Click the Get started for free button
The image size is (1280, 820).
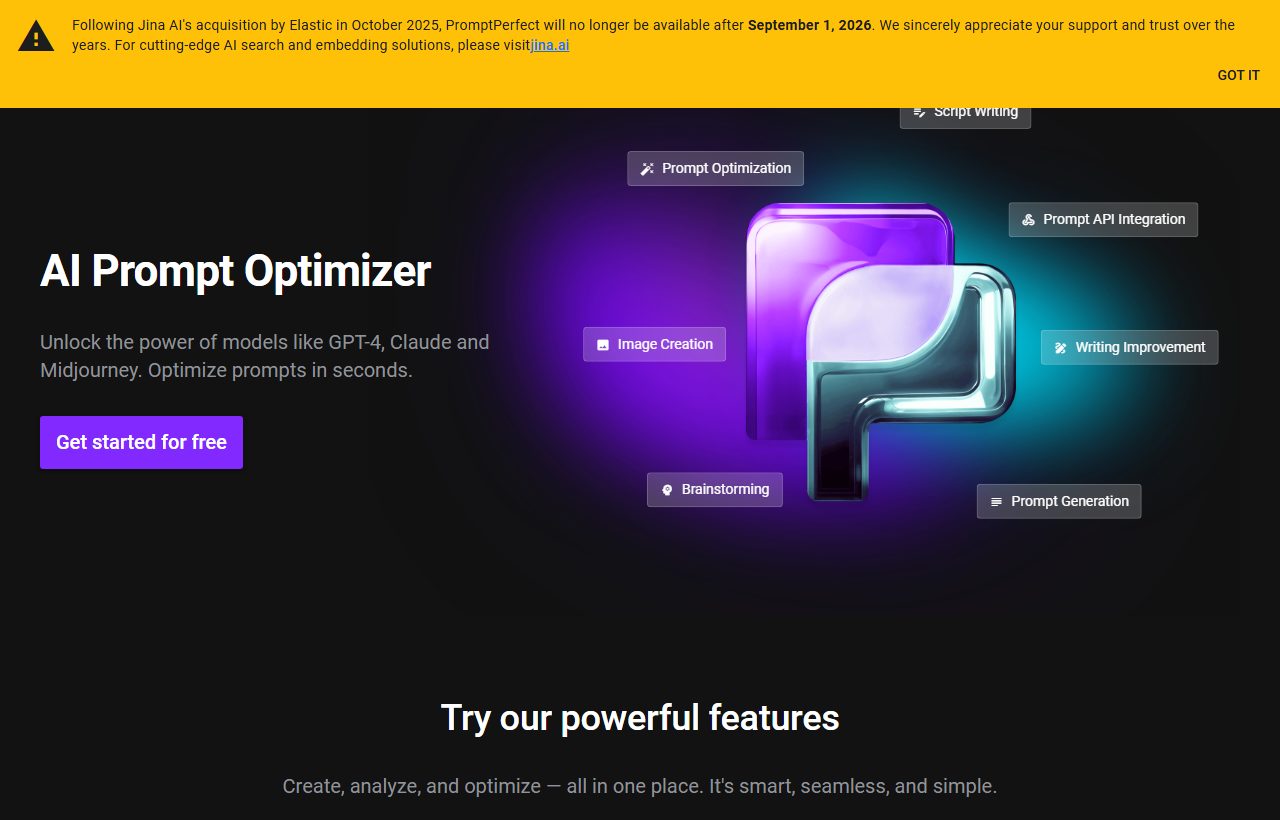(141, 442)
